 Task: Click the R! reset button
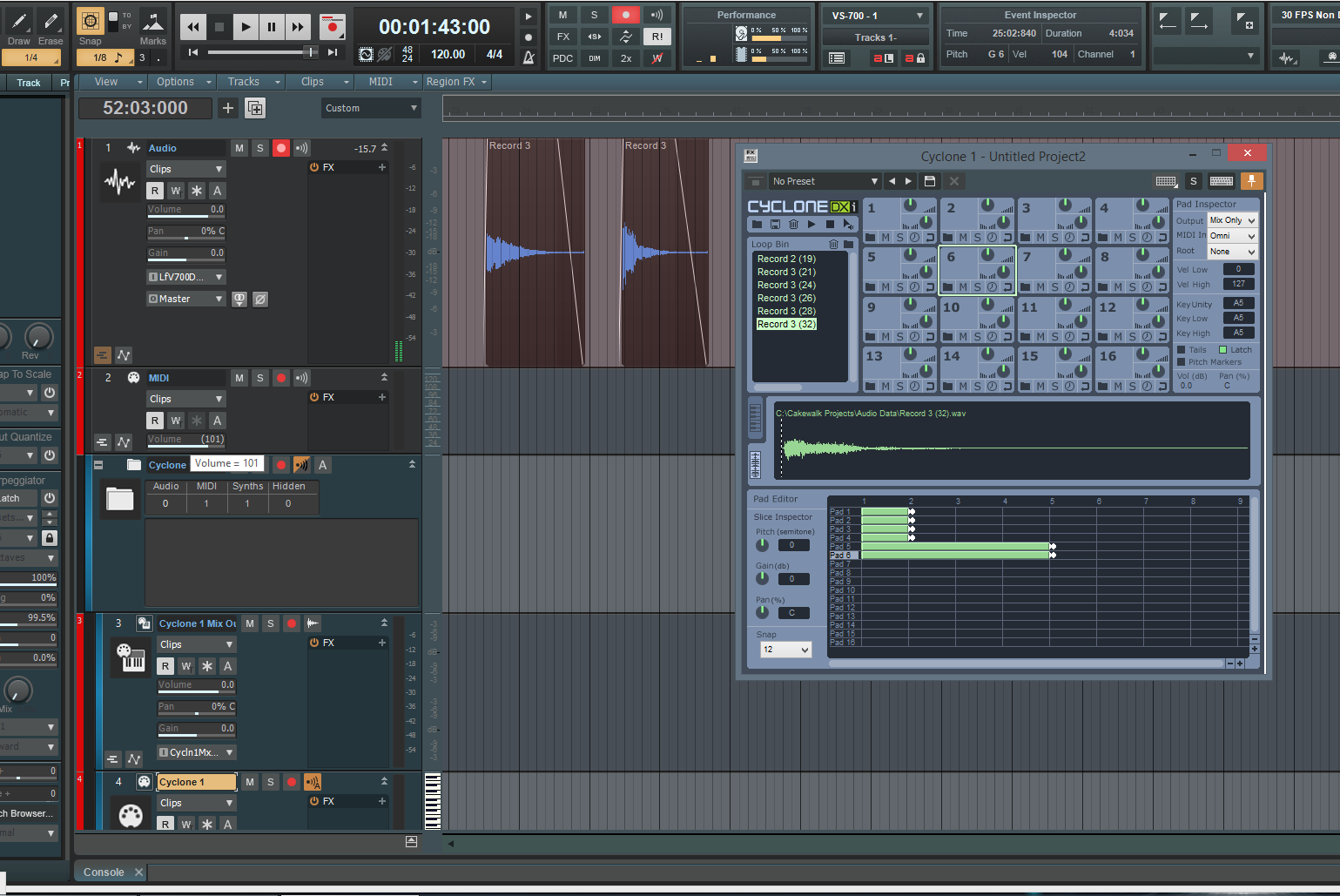pos(657,37)
